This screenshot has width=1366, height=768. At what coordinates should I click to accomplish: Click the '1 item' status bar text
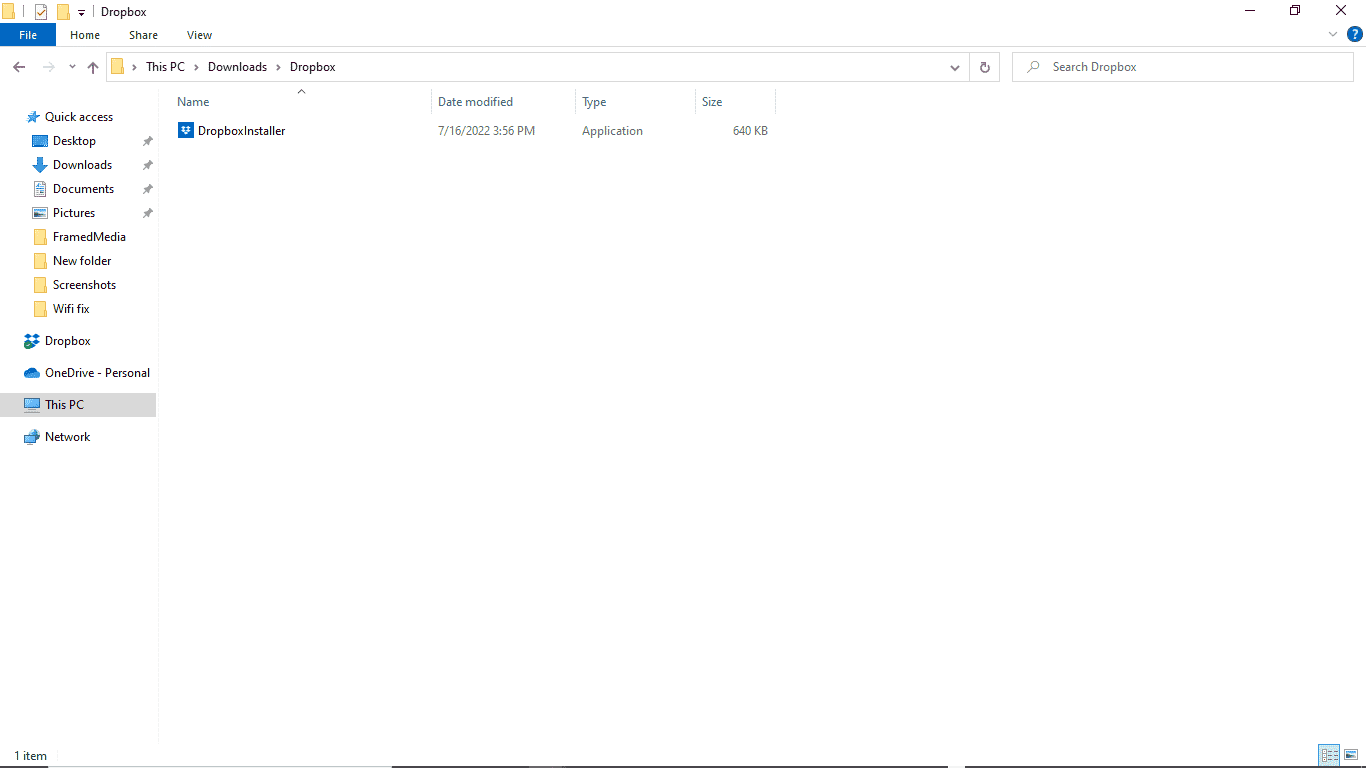coord(30,756)
